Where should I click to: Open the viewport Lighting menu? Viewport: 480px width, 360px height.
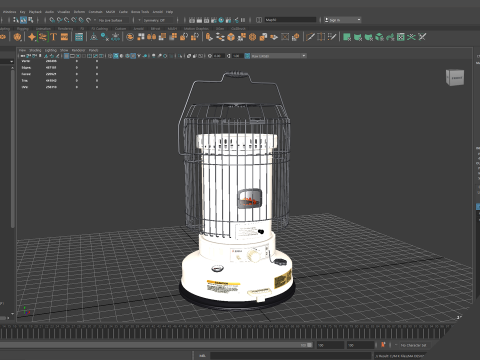pos(51,50)
